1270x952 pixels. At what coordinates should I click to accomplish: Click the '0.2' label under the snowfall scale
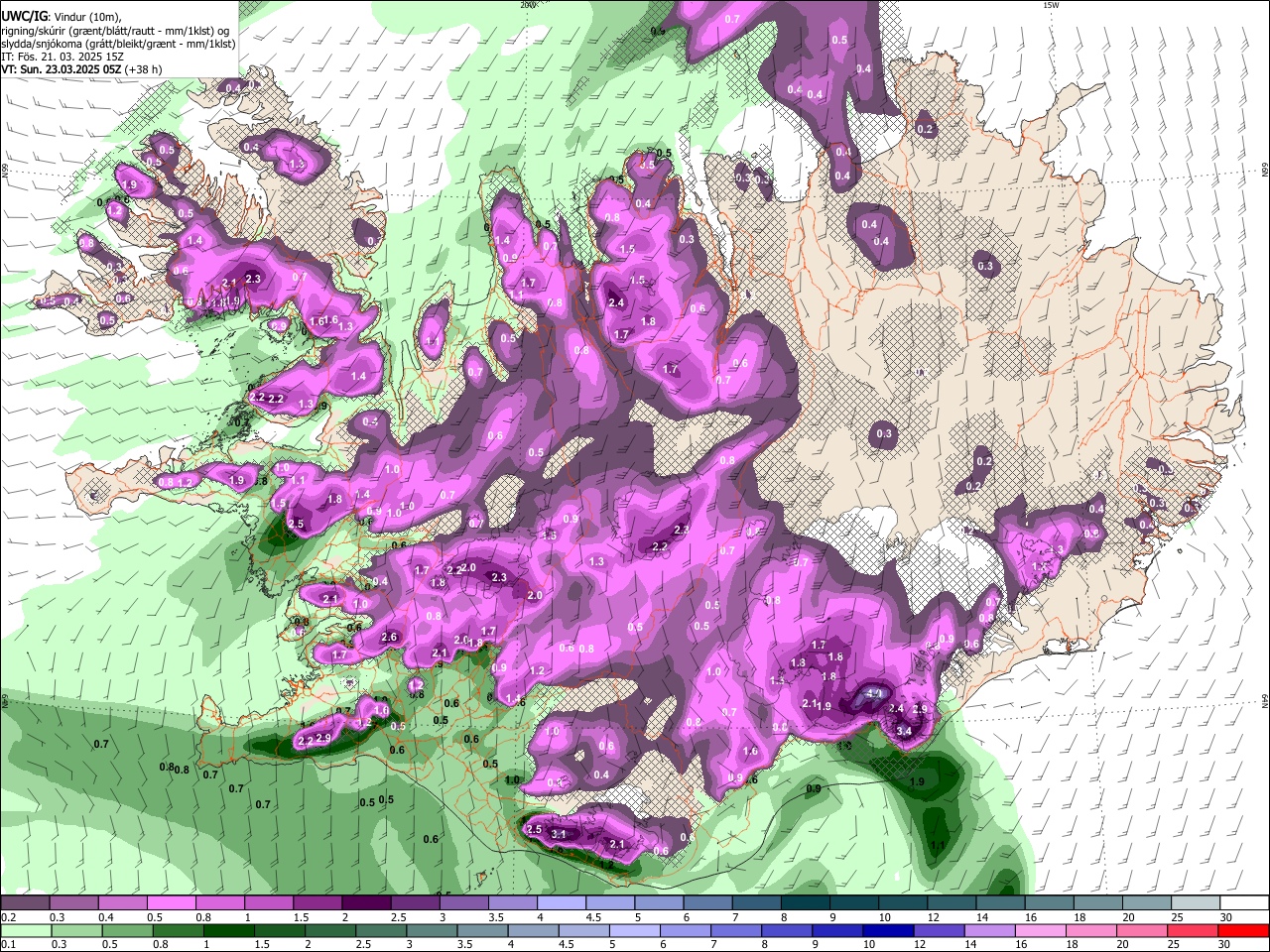point(8,917)
